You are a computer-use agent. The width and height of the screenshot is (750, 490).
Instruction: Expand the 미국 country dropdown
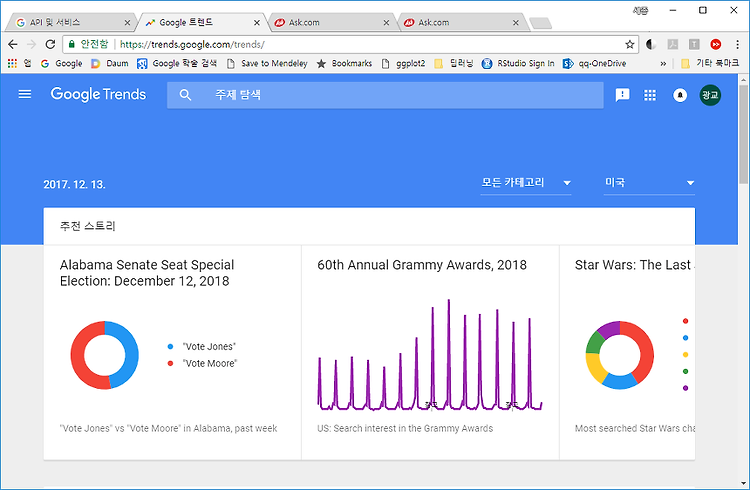pyautogui.click(x=649, y=183)
